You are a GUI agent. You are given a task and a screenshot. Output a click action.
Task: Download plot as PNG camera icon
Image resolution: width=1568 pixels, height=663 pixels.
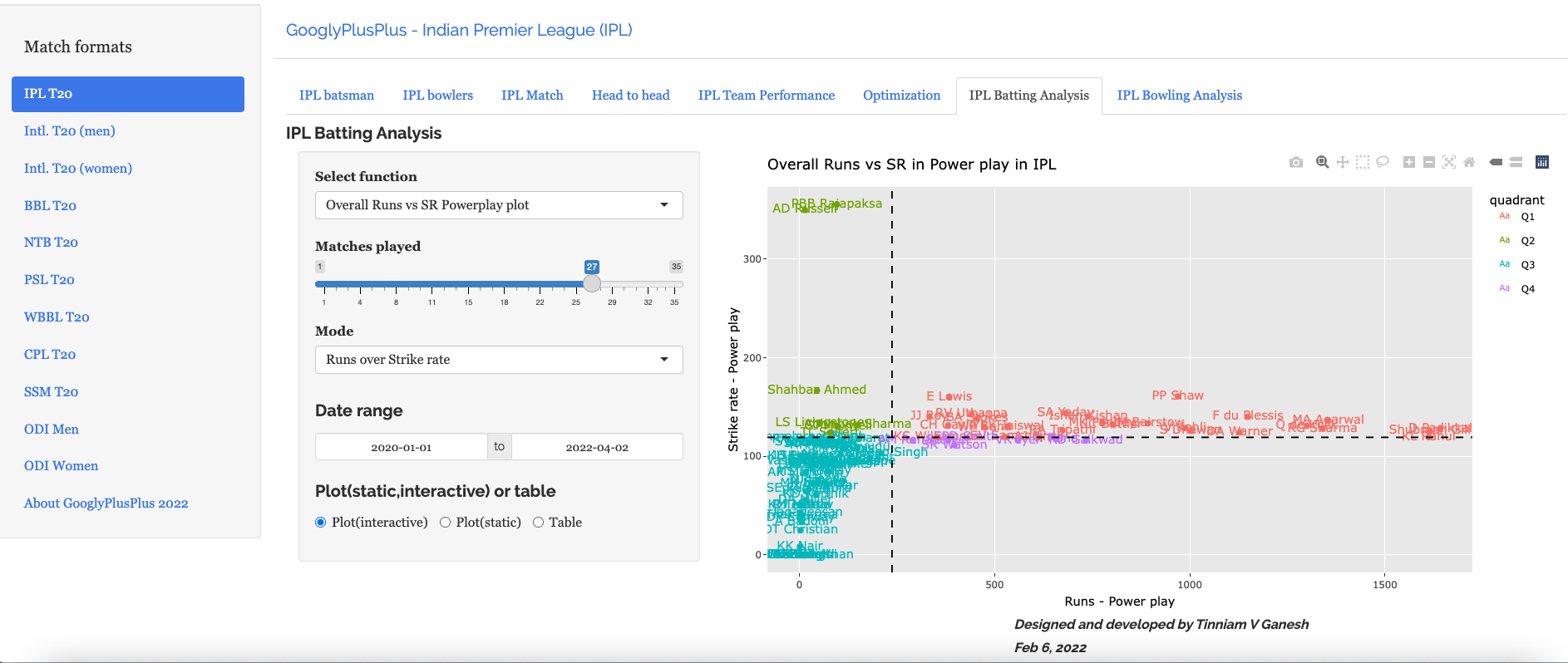tap(1295, 163)
